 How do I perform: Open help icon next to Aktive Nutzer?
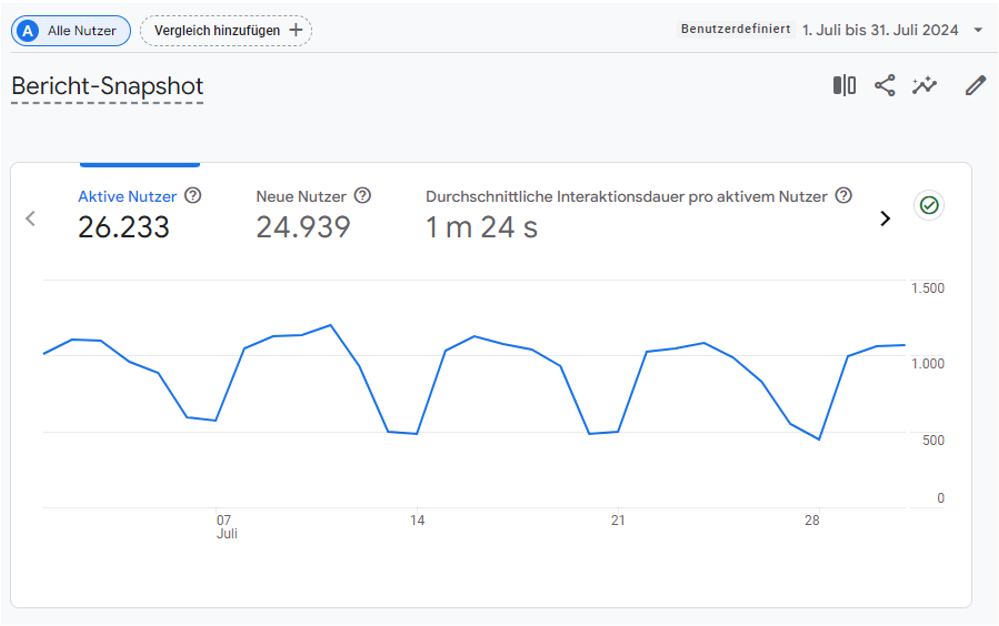pos(193,196)
